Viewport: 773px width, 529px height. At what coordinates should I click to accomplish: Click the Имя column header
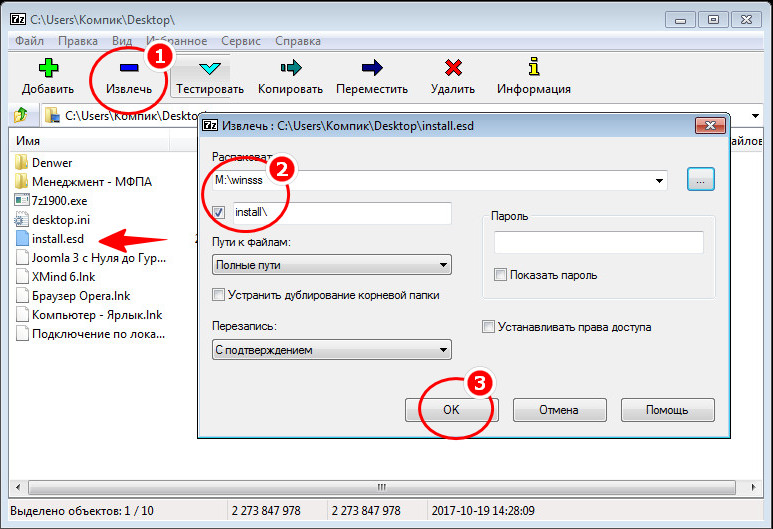point(90,141)
